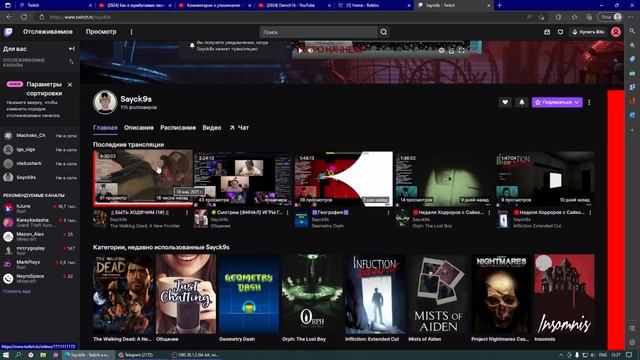Open recommended channel NeyroSpace
This screenshot has height=360, width=640.
[40, 278]
